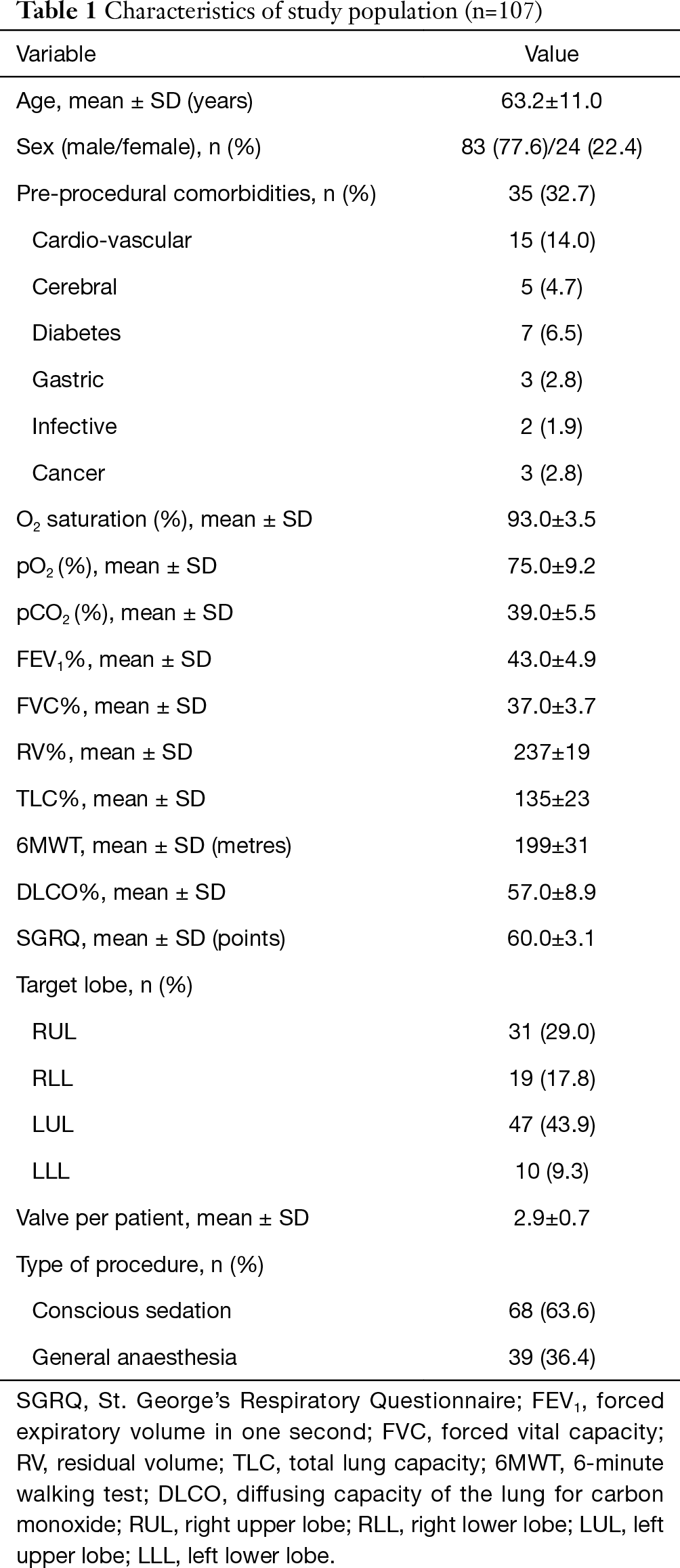
Task: Select the RV% value 237±19
Action: click(x=551, y=752)
